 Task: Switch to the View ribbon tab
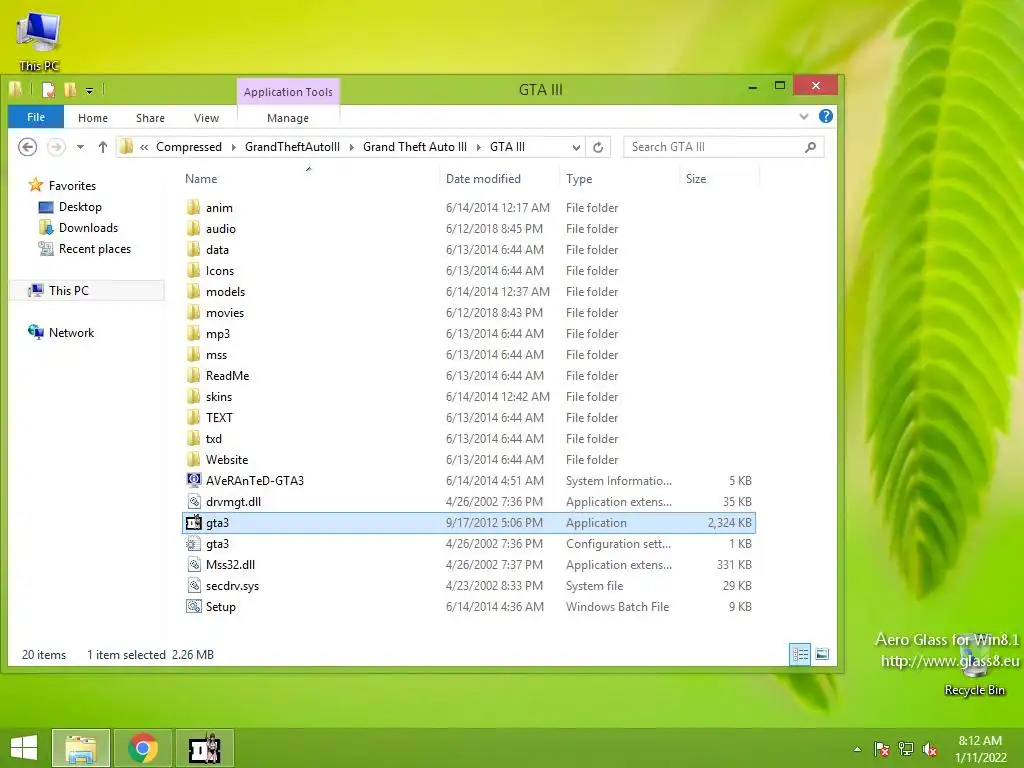[206, 118]
